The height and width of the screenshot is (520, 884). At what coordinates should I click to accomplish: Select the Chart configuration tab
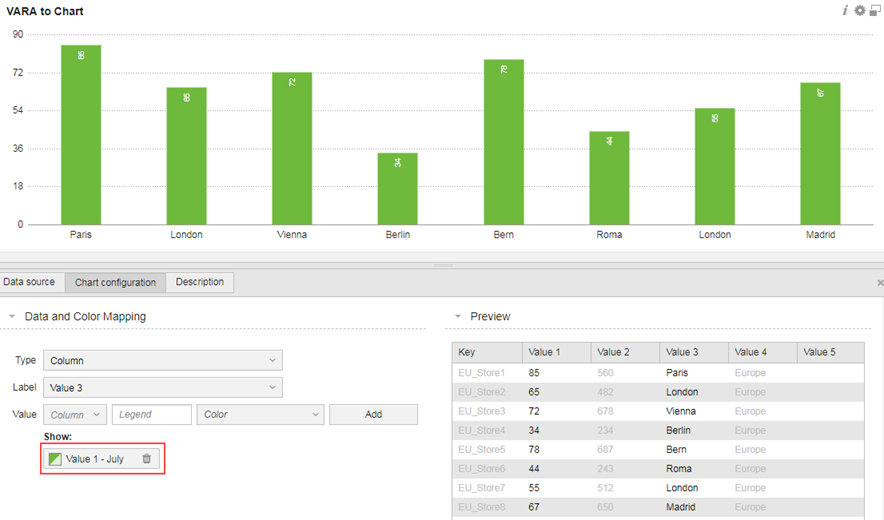coord(115,283)
